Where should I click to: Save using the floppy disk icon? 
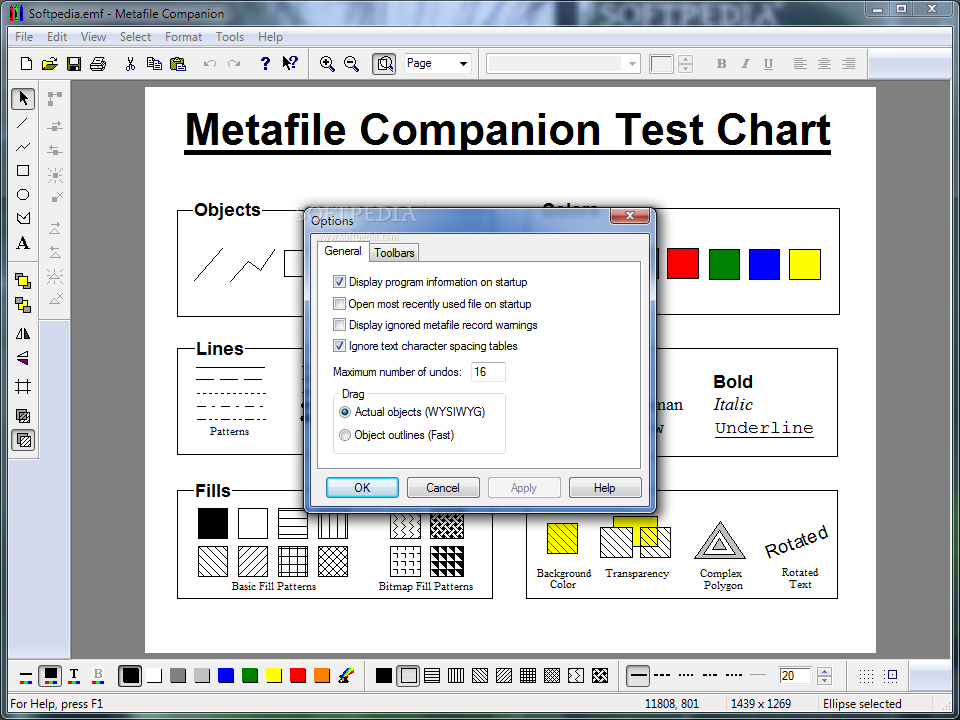[74, 63]
